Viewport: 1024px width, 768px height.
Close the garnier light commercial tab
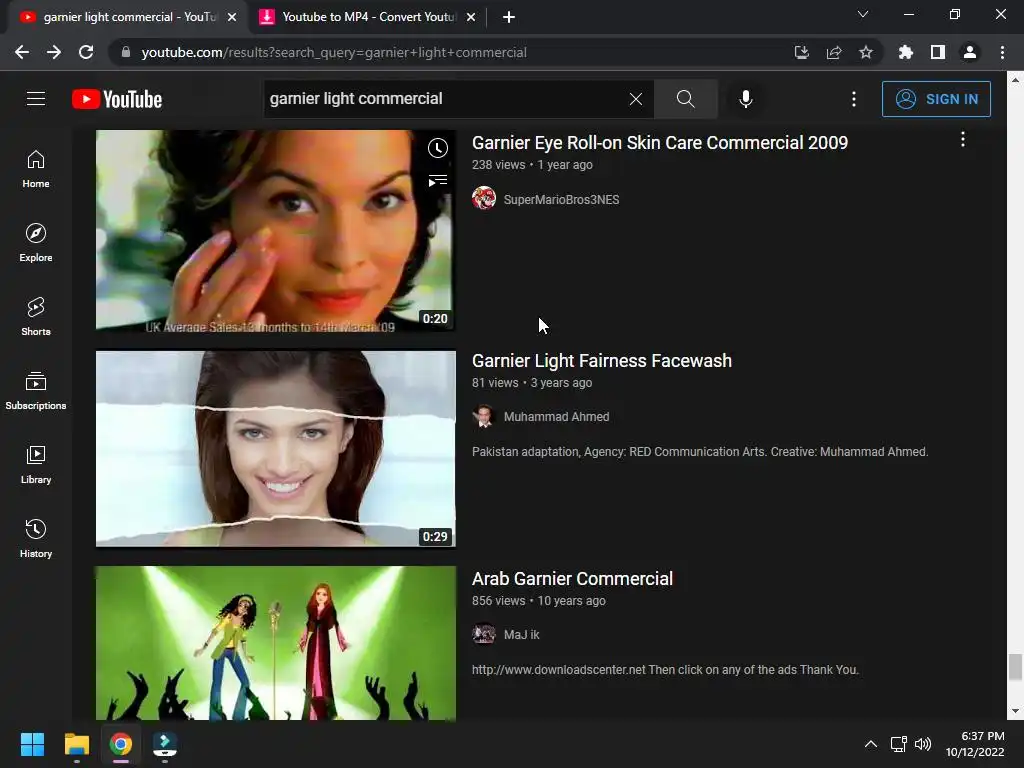click(232, 17)
